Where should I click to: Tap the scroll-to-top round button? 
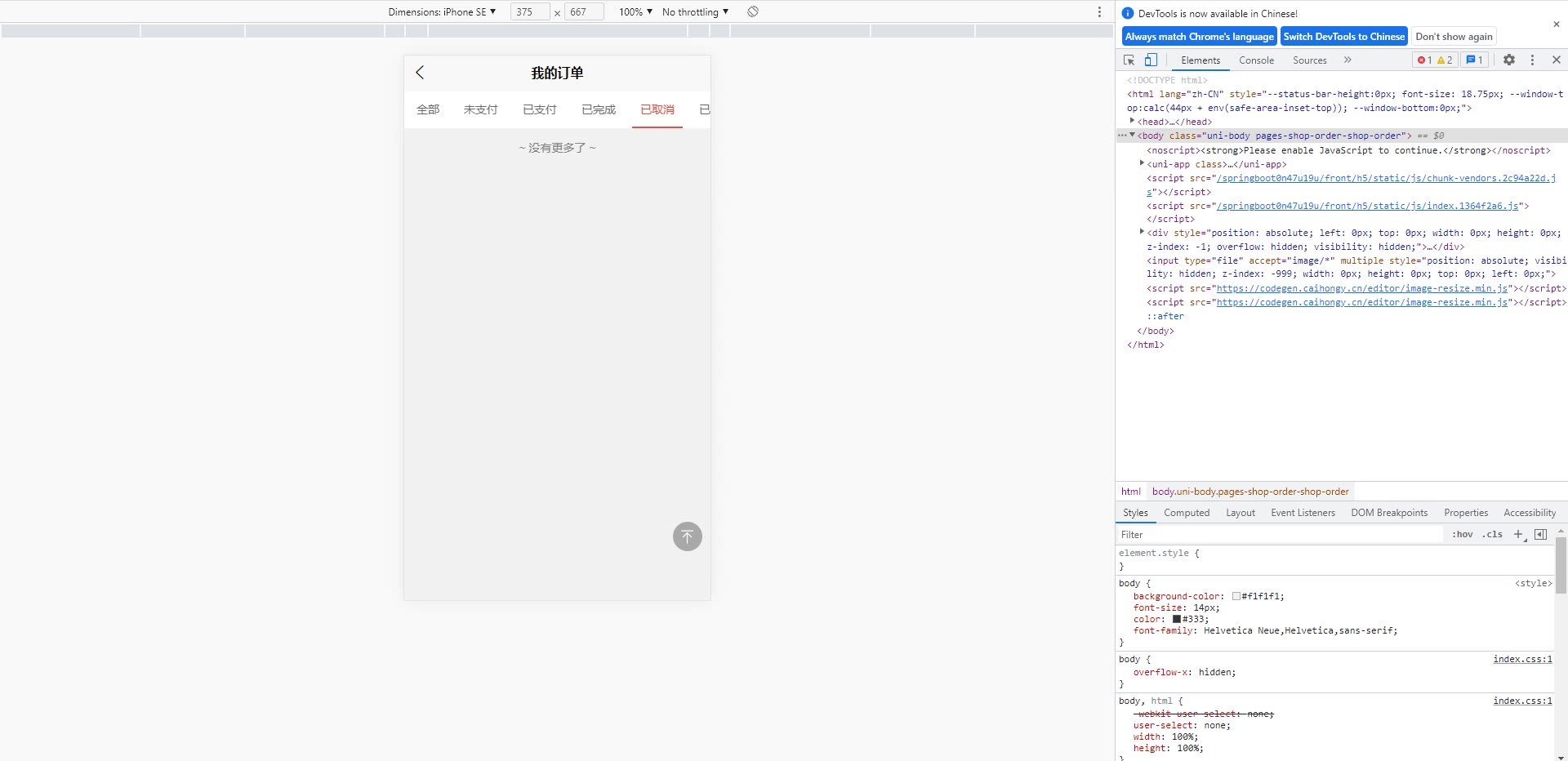687,536
